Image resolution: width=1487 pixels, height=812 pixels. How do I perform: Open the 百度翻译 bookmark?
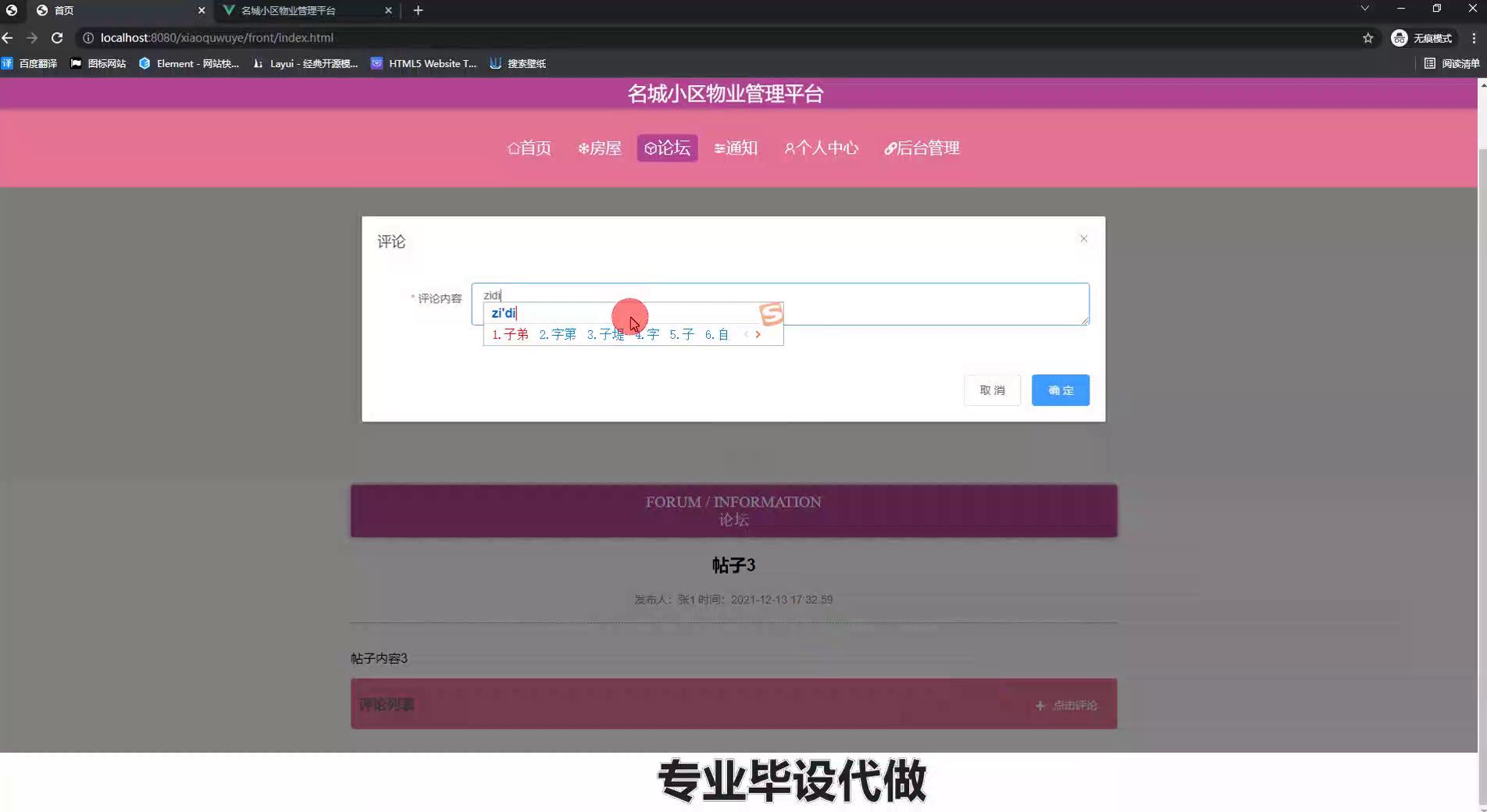(30, 63)
